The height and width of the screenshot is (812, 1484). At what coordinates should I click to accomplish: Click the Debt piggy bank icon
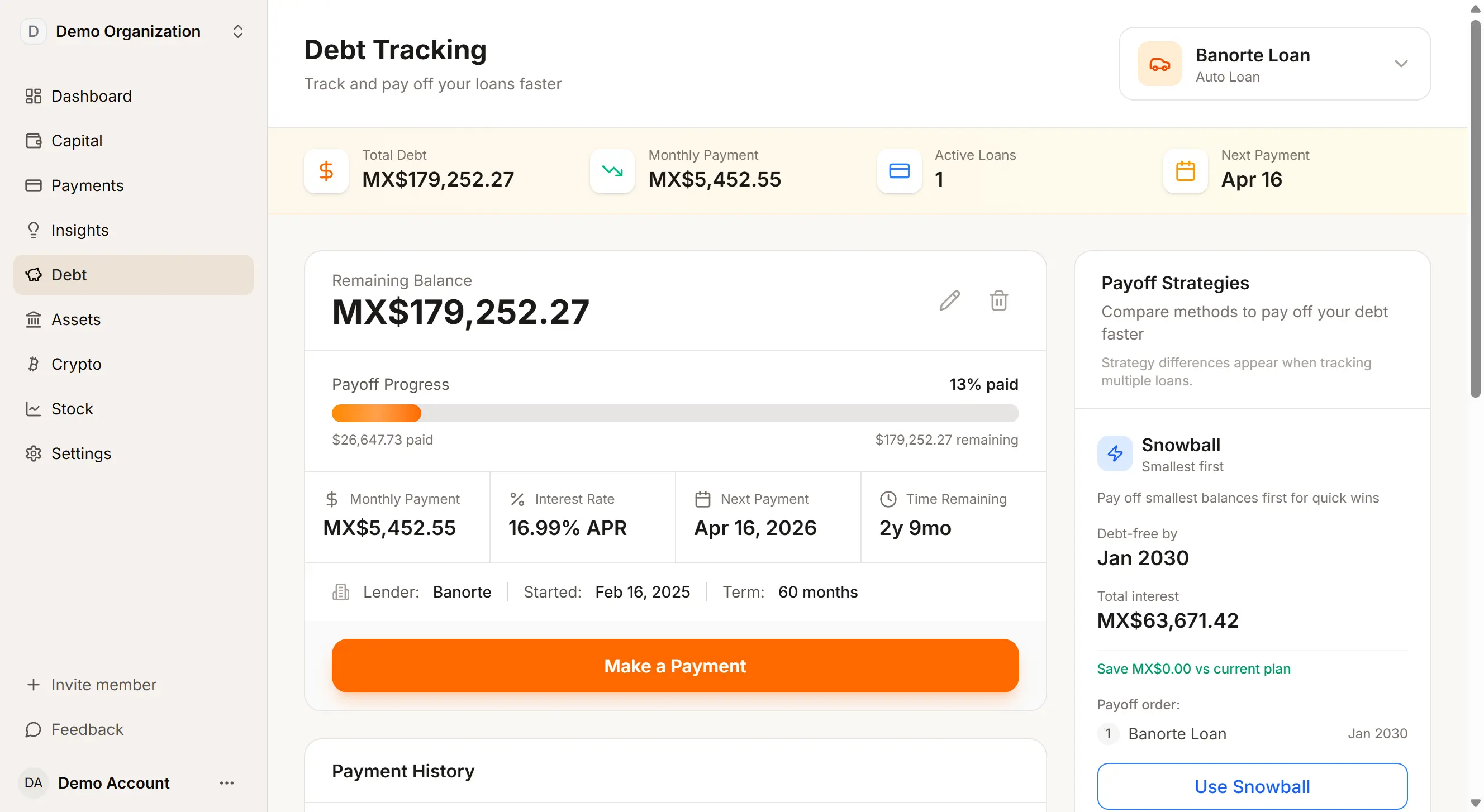point(34,275)
